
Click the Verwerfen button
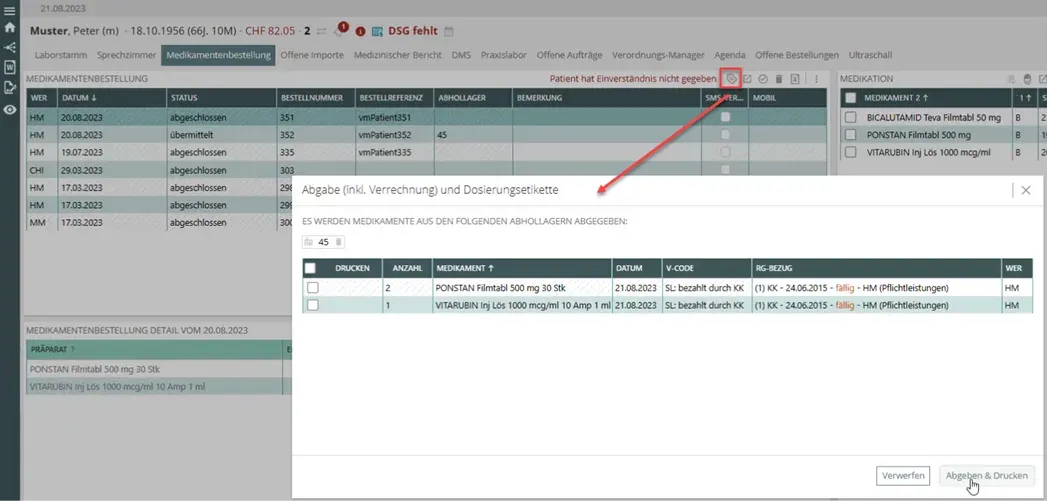point(903,476)
